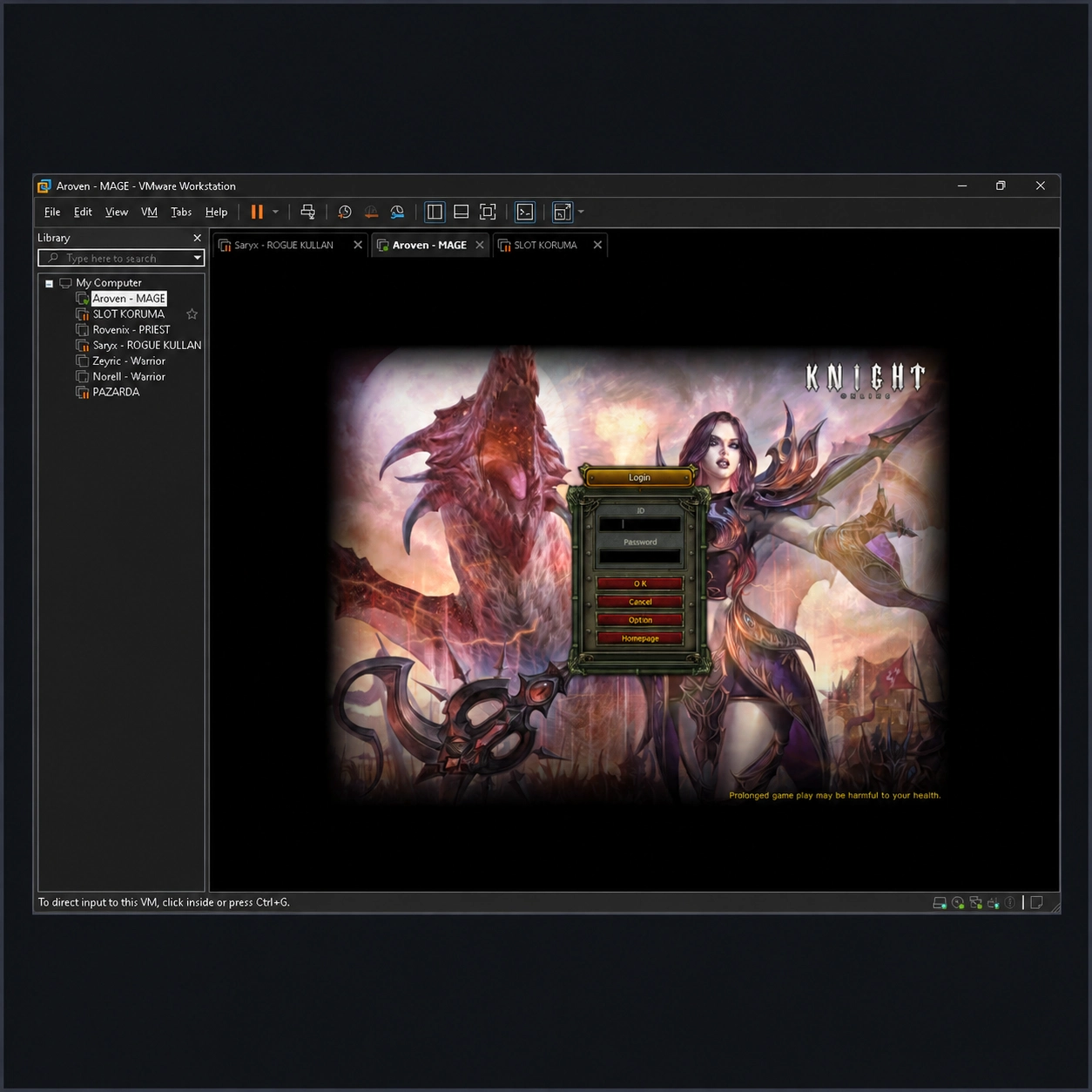Collapse the My Computer tree node
This screenshot has width=1092, height=1092.
click(49, 283)
